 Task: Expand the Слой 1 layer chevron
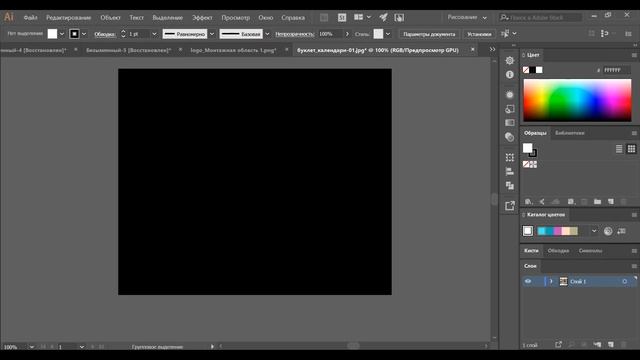[x=551, y=281]
